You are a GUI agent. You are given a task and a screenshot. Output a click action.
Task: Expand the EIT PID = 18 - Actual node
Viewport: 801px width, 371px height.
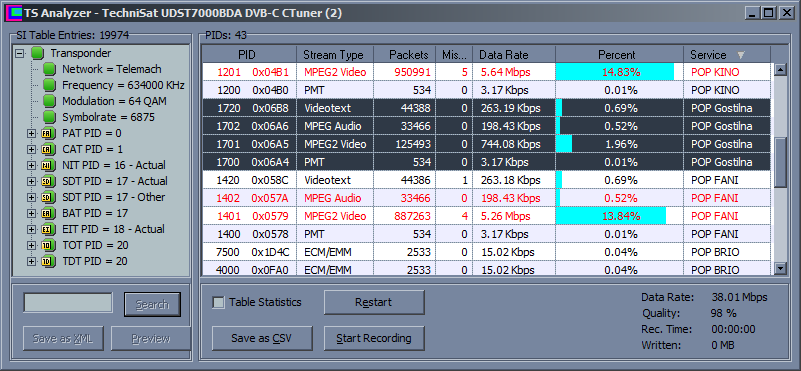click(32, 229)
